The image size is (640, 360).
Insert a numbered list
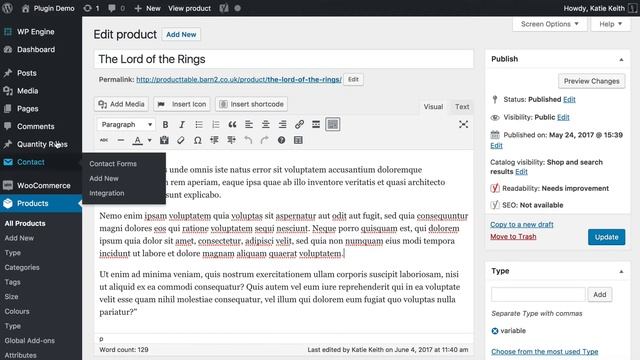(216, 124)
